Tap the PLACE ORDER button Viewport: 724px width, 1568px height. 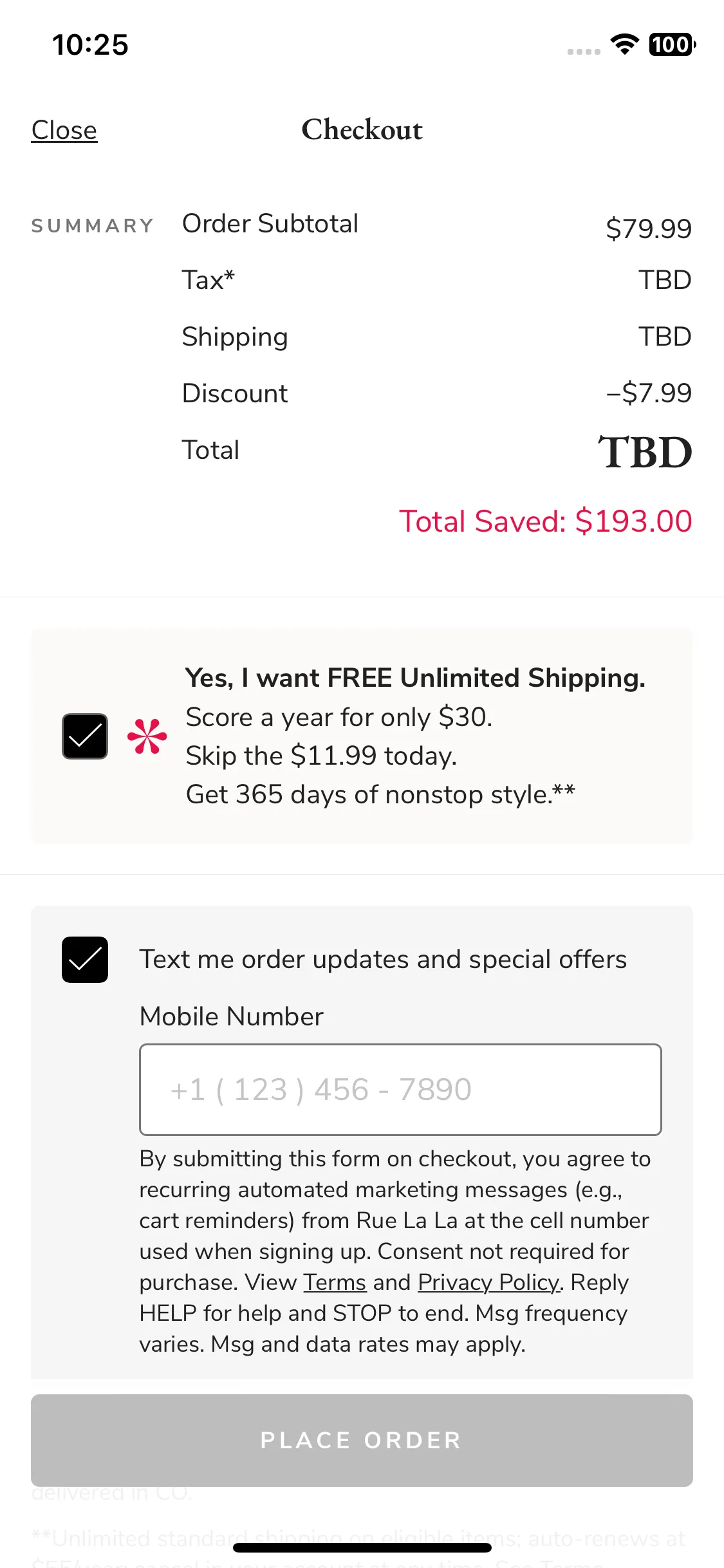[362, 1441]
